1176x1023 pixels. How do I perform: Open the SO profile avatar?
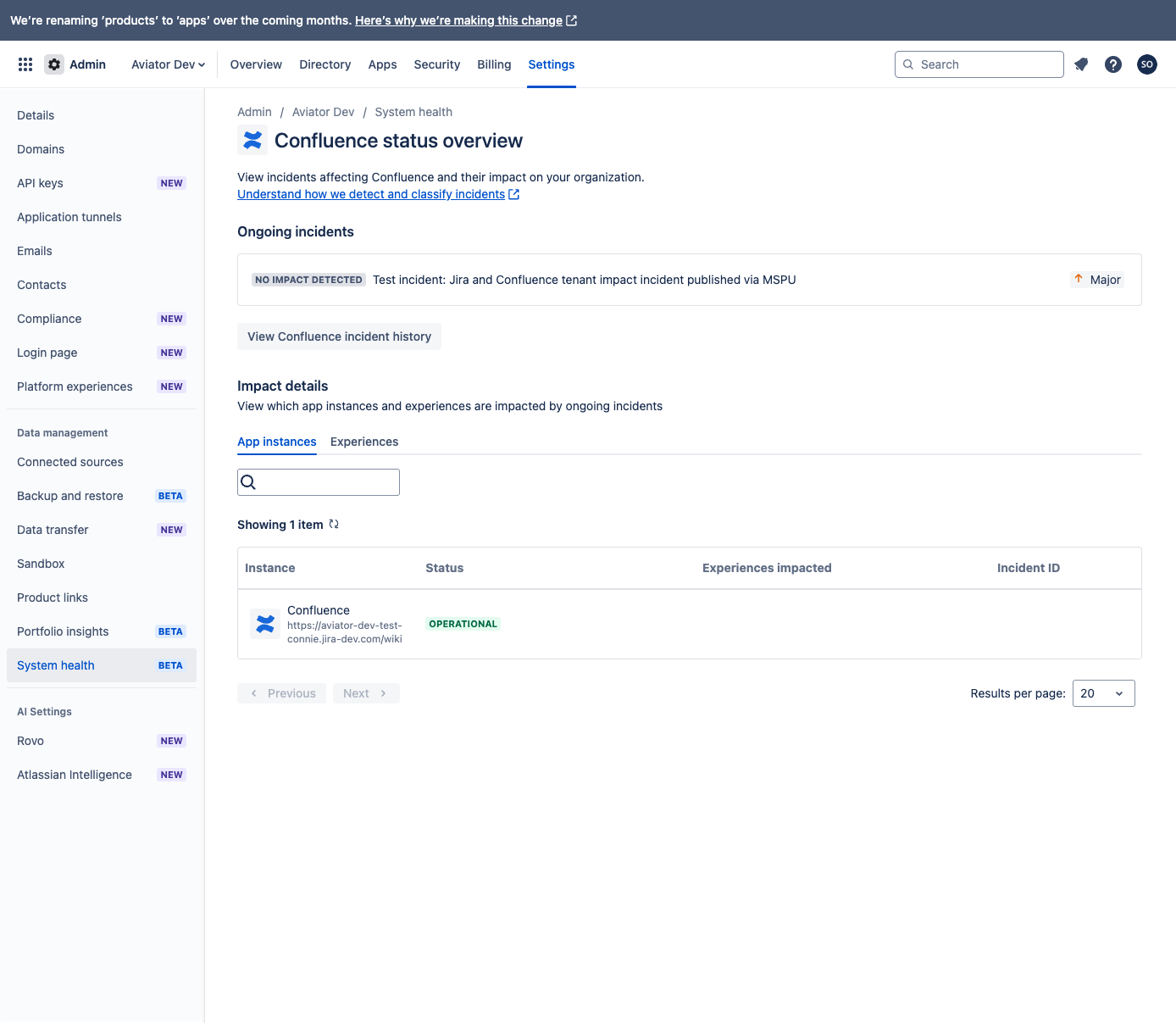pyautogui.click(x=1147, y=64)
